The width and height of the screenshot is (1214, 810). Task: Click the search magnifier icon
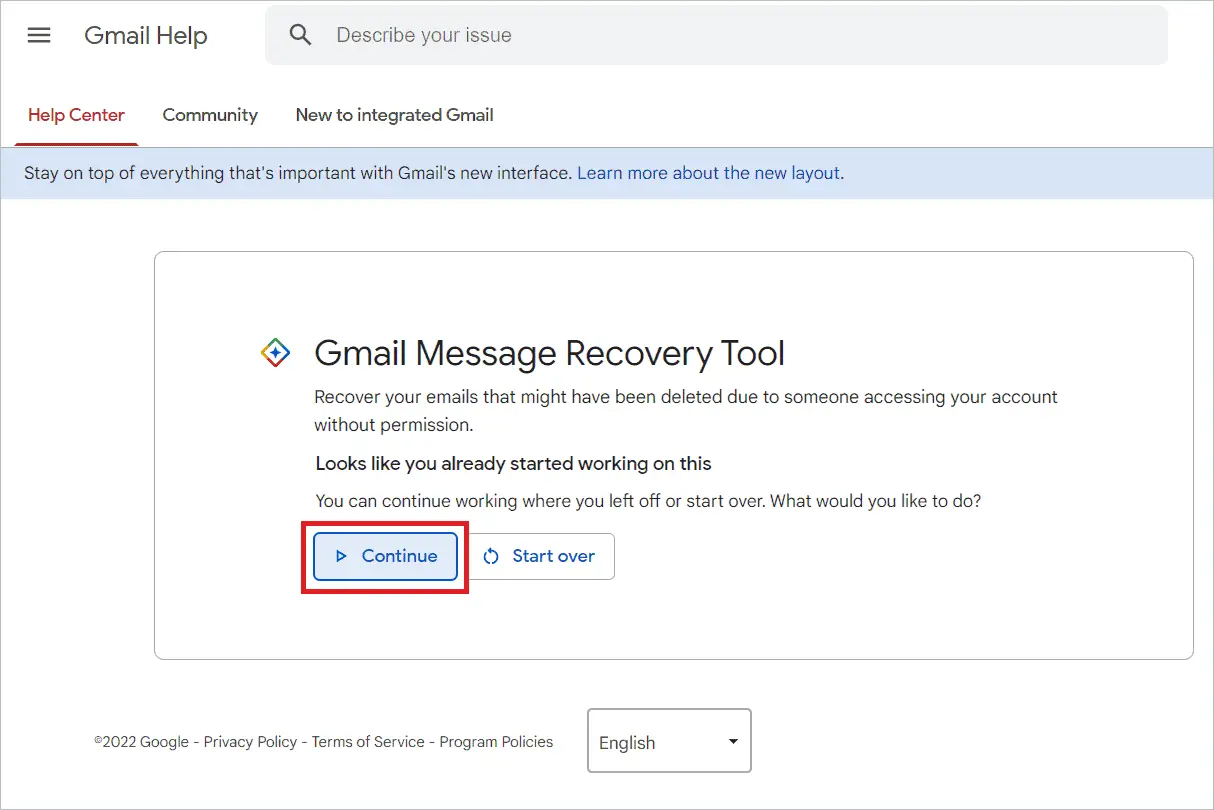[300, 35]
